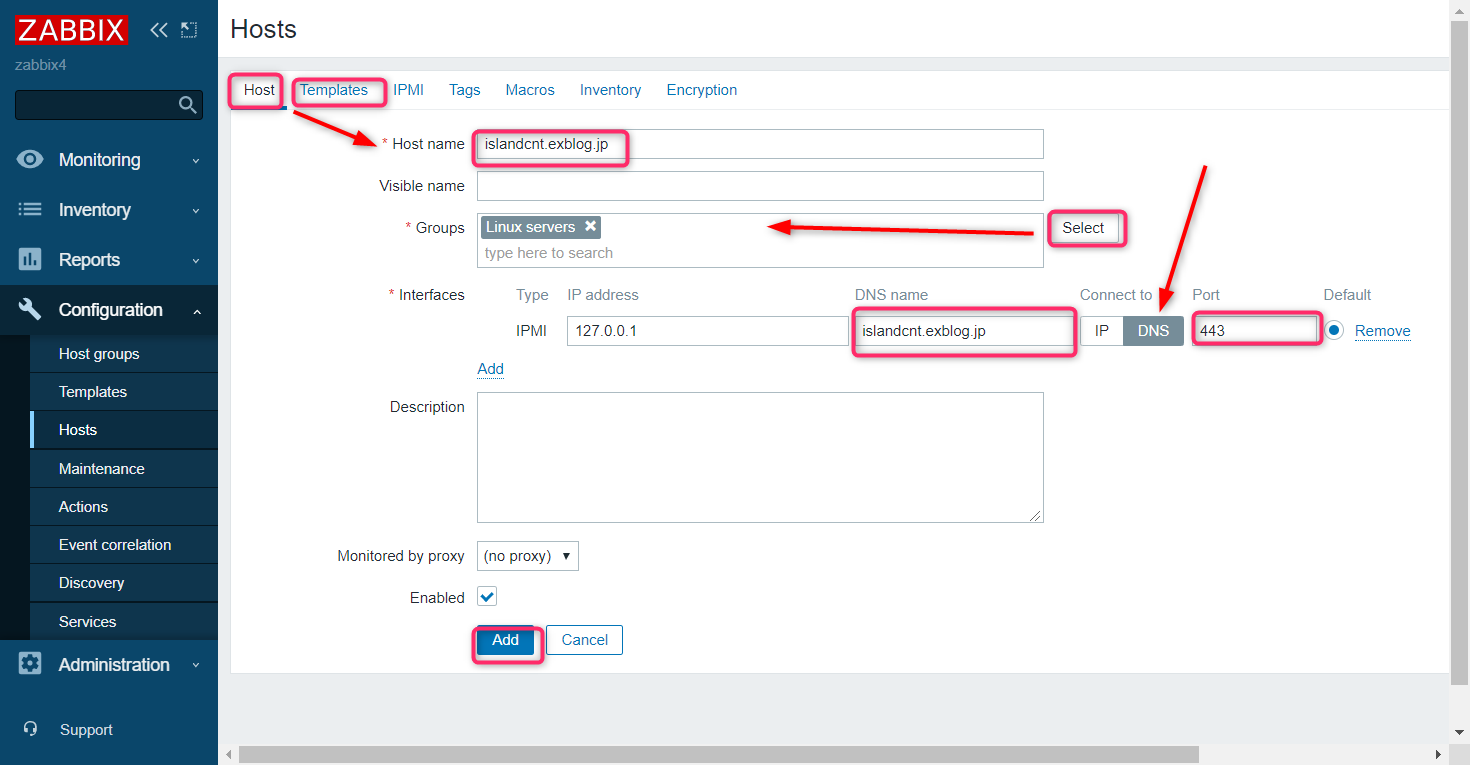The height and width of the screenshot is (765, 1470).
Task: Focus the IP address field
Action: (x=708, y=331)
